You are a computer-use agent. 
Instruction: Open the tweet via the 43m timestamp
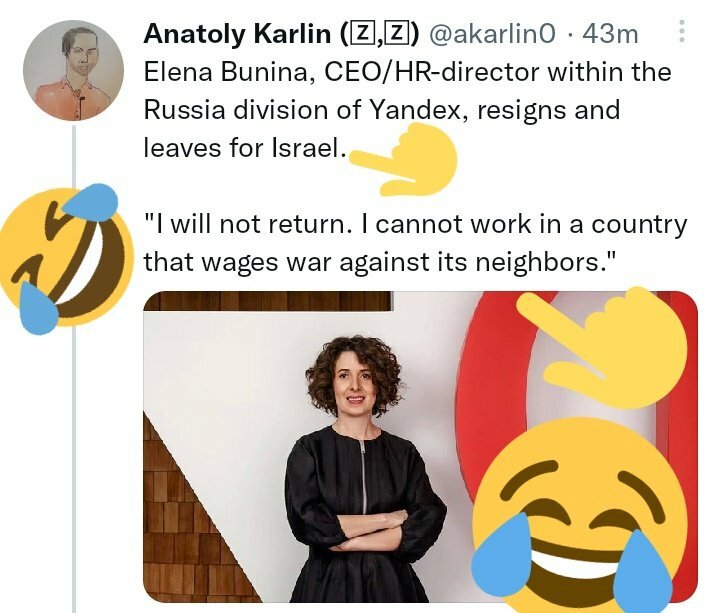tap(611, 34)
